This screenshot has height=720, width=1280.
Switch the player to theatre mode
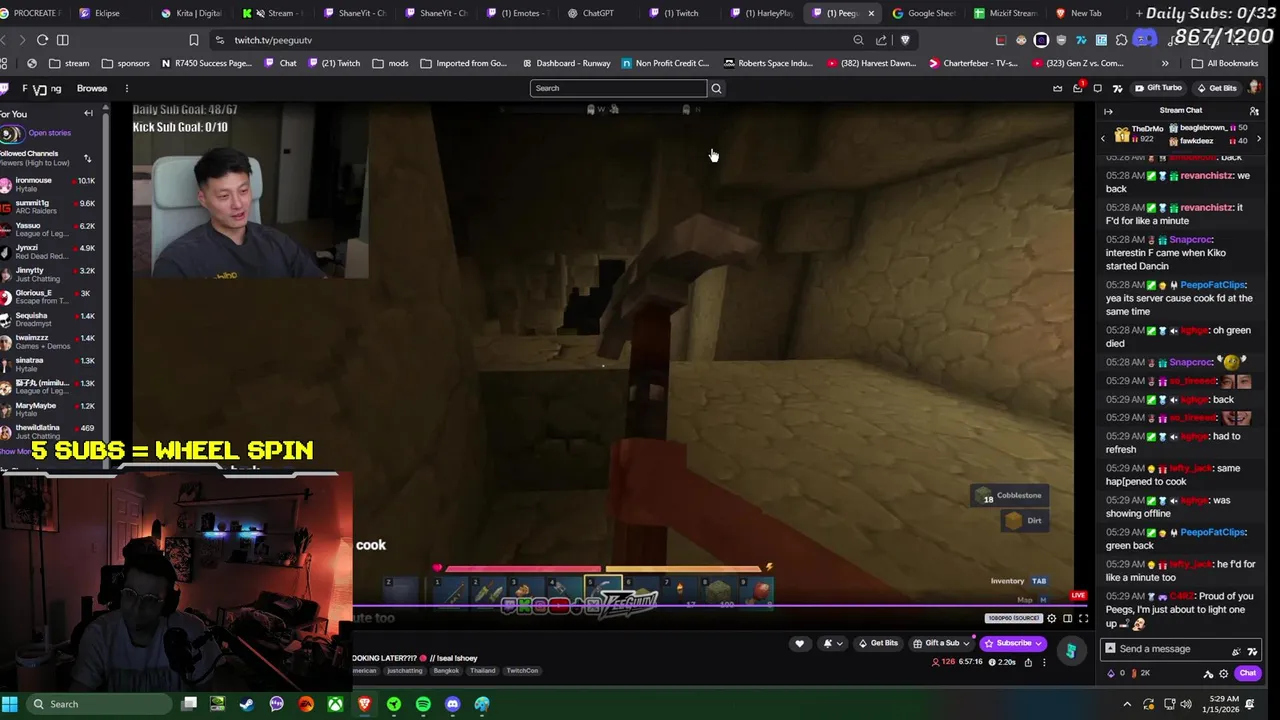tap(1067, 618)
